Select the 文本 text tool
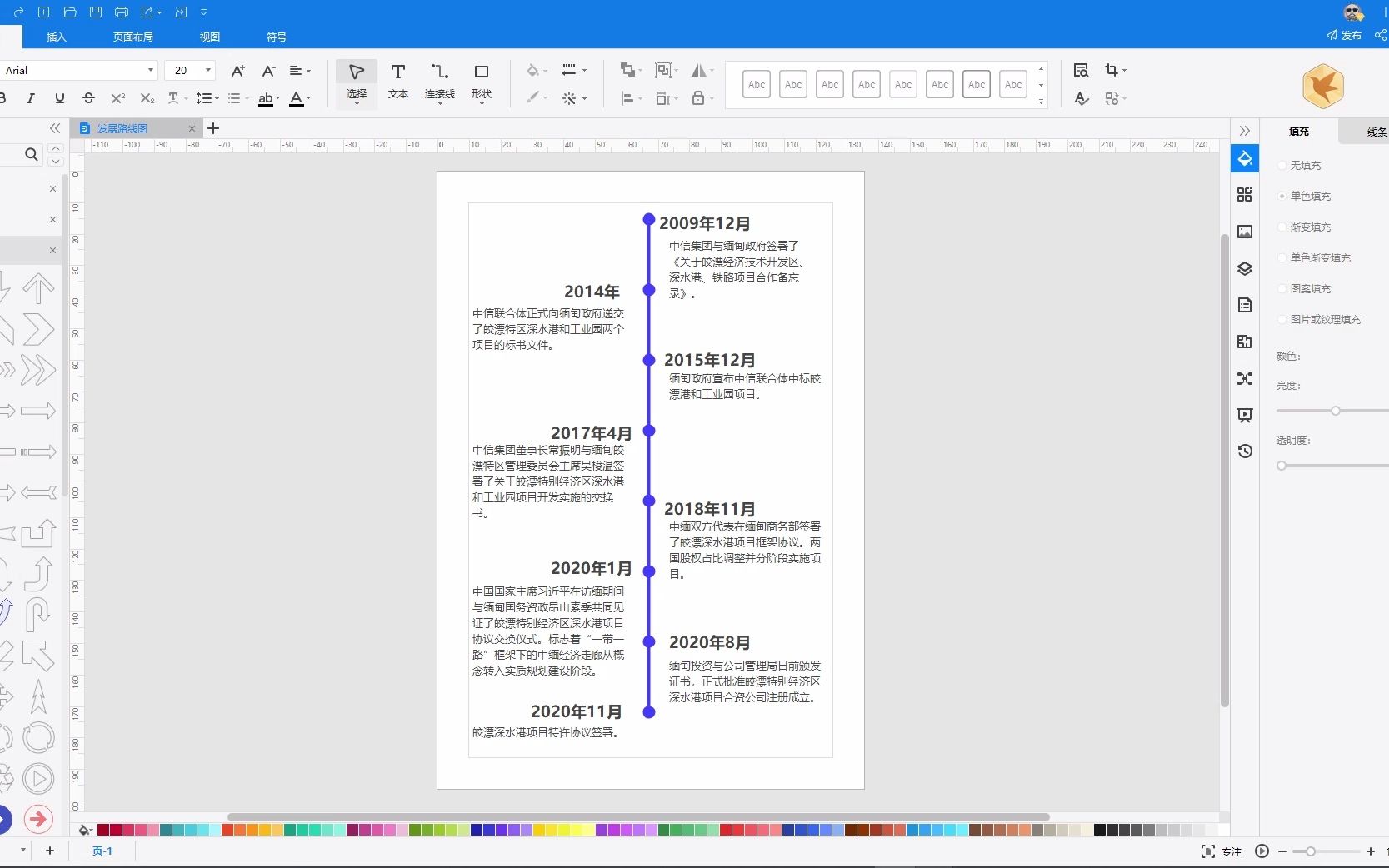The width and height of the screenshot is (1389, 868). [398, 82]
